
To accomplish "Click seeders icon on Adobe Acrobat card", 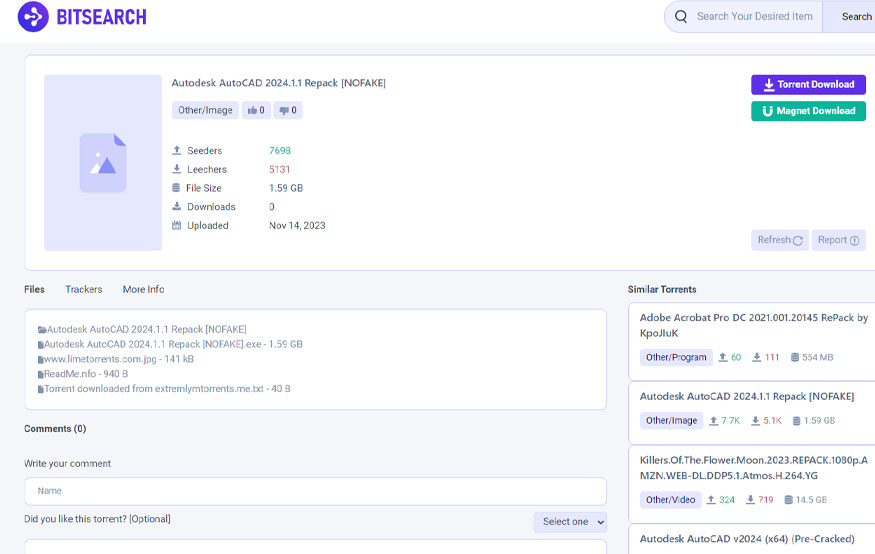I will click(x=723, y=357).
